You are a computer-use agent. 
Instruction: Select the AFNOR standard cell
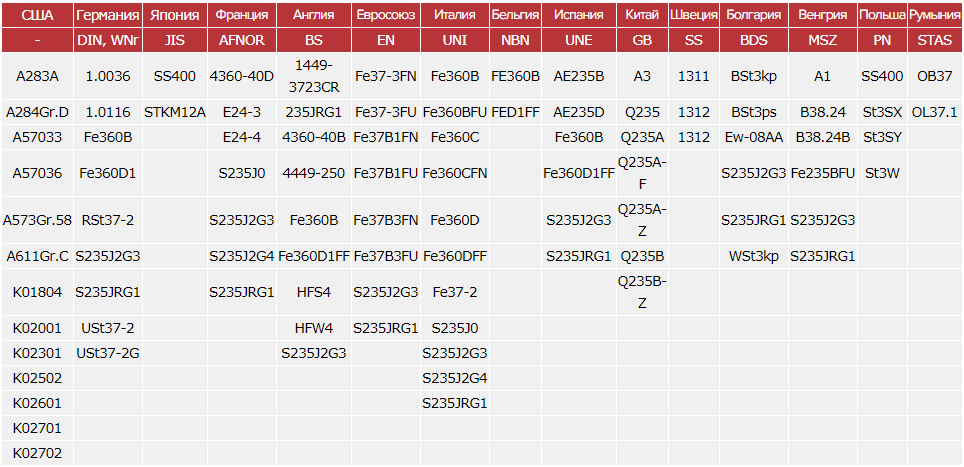(x=241, y=41)
